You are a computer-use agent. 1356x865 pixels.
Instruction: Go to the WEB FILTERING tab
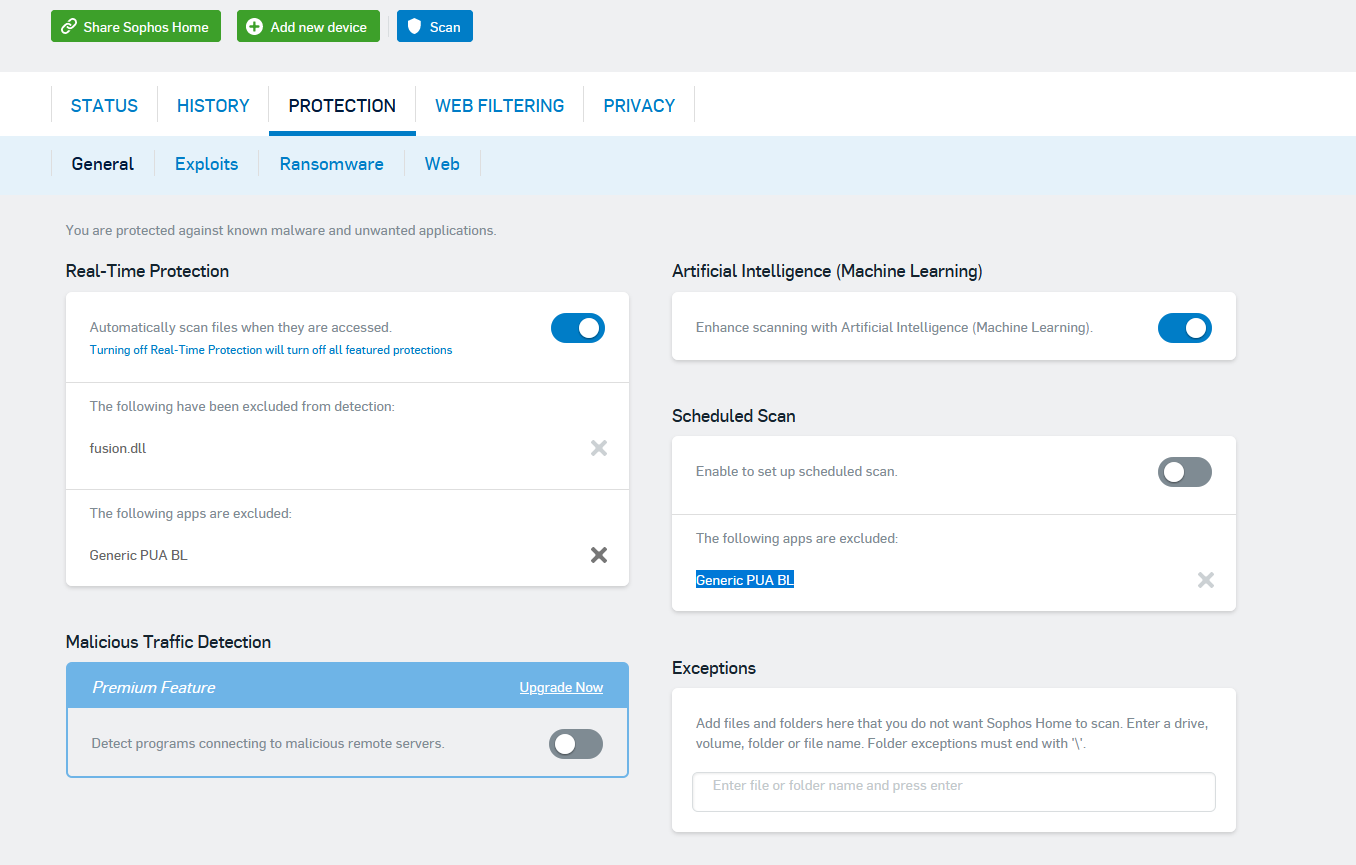point(499,106)
